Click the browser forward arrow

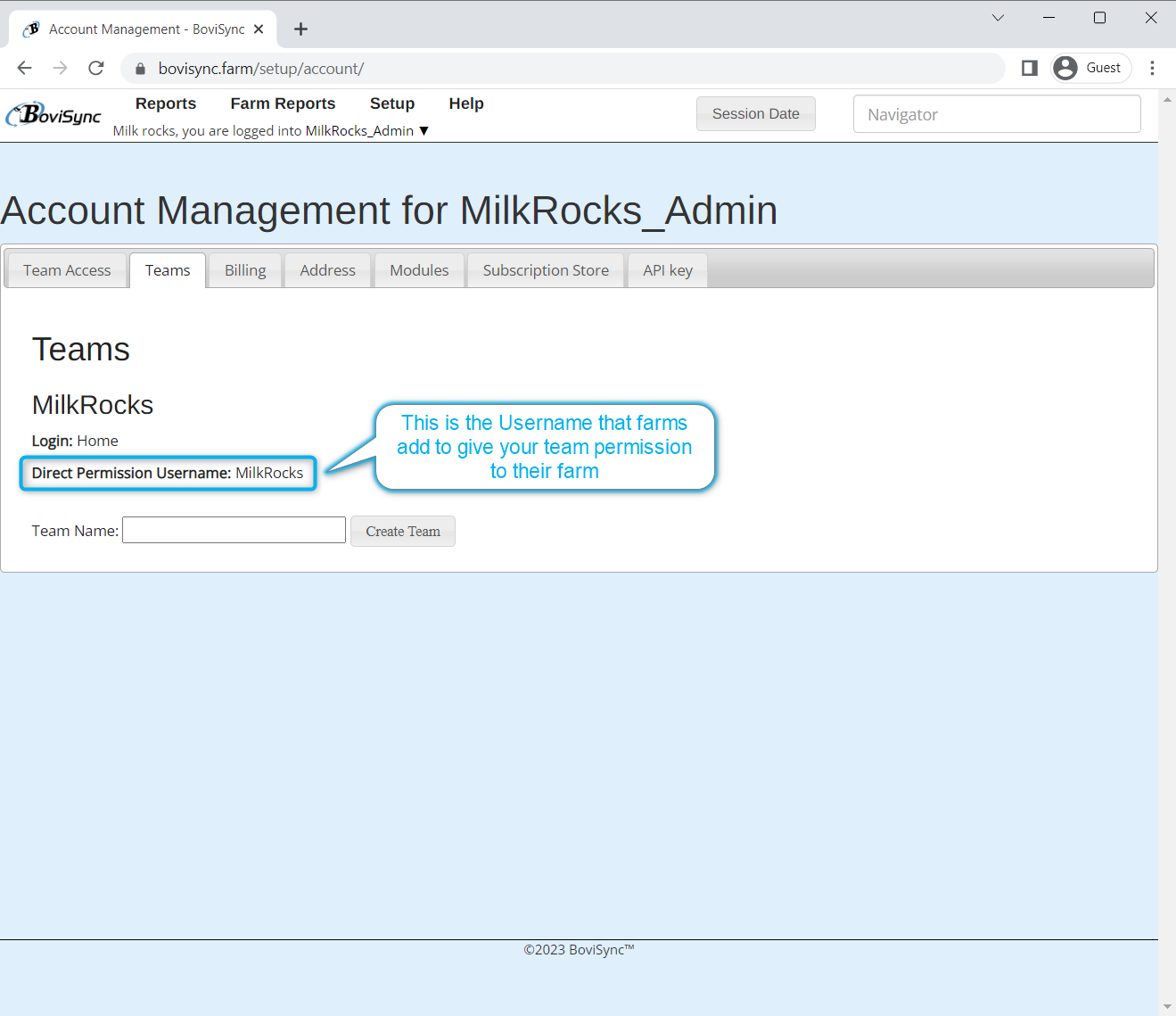(x=60, y=68)
